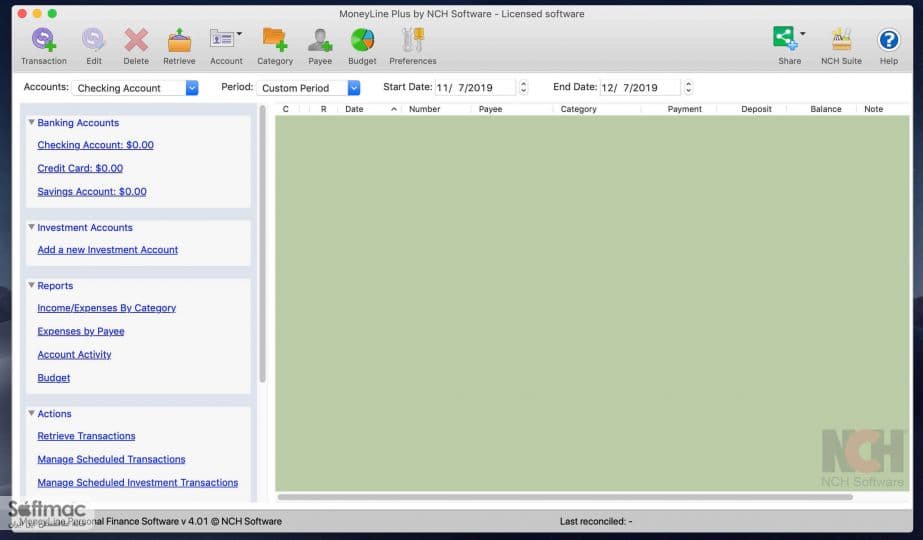The height and width of the screenshot is (540, 923).
Task: Click the sidebar vertical scrollbar
Action: [x=263, y=243]
